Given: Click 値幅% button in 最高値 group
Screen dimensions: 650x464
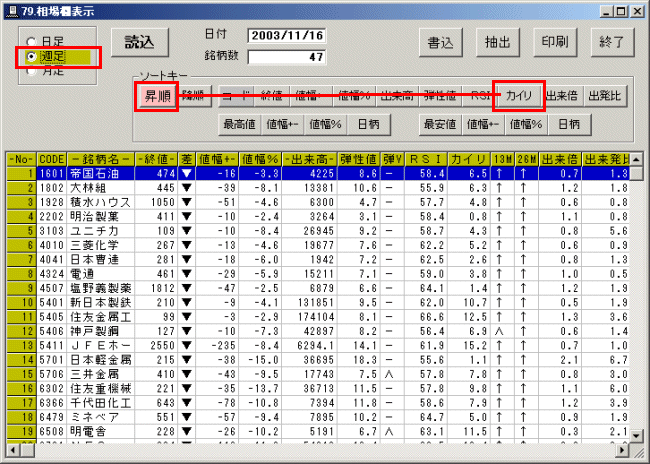Looking at the screenshot, I should click(x=325, y=124).
